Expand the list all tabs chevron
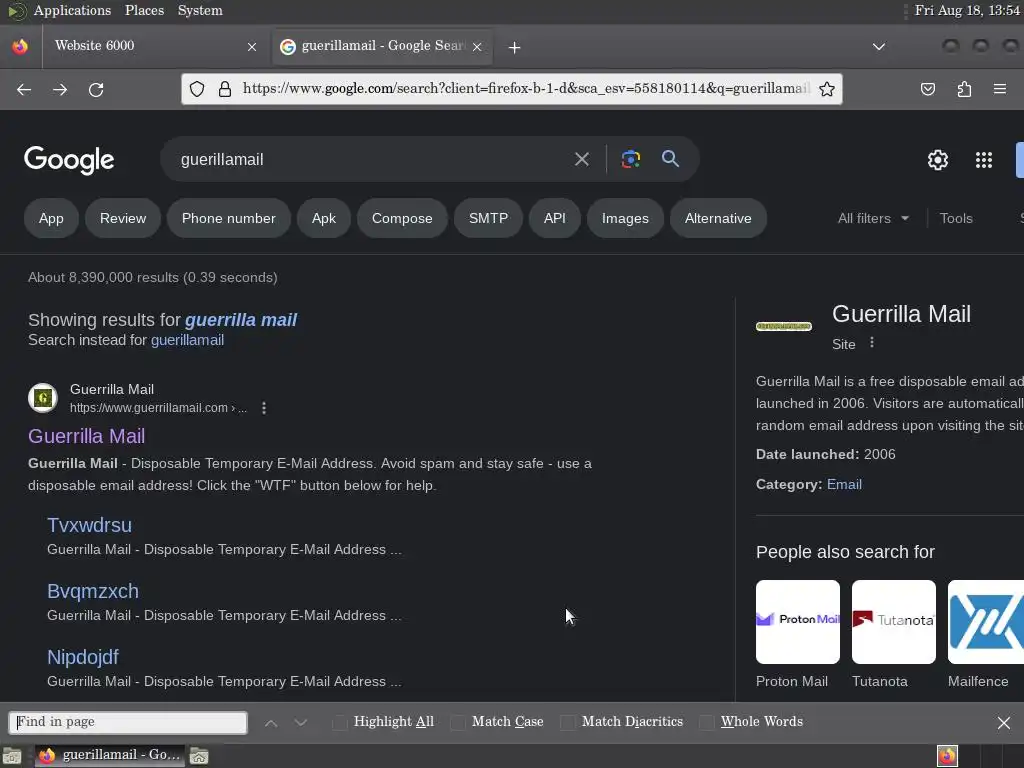 pyautogui.click(x=879, y=46)
